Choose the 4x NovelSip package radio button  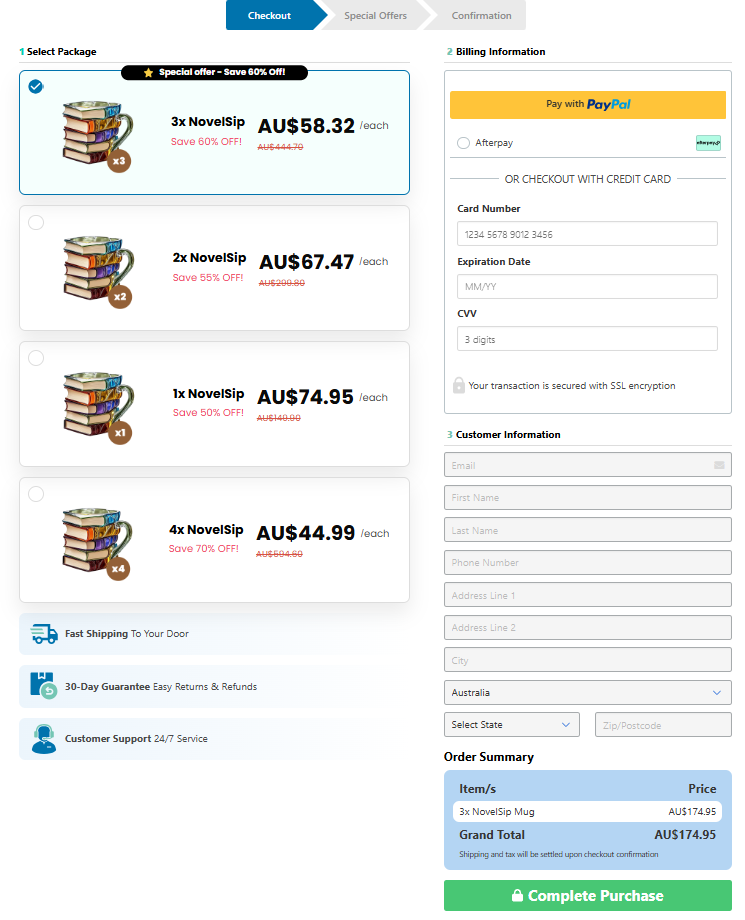pos(36,493)
